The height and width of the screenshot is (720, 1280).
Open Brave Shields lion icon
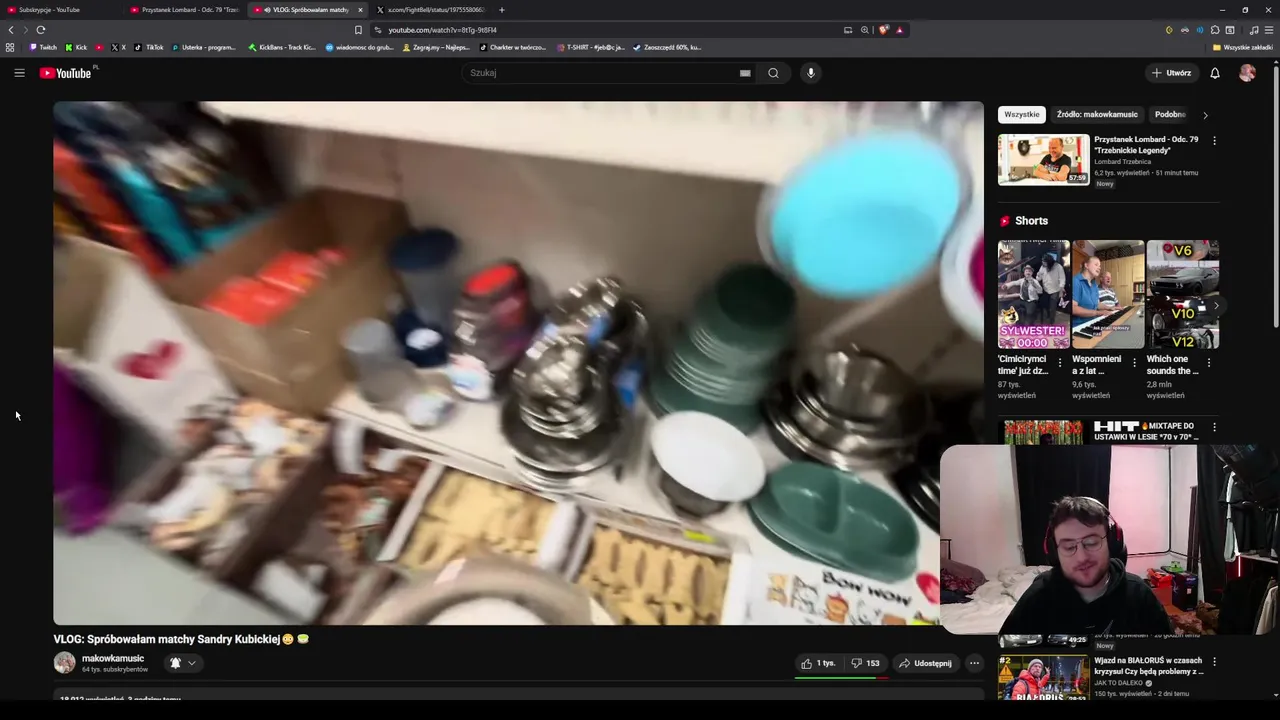[883, 30]
